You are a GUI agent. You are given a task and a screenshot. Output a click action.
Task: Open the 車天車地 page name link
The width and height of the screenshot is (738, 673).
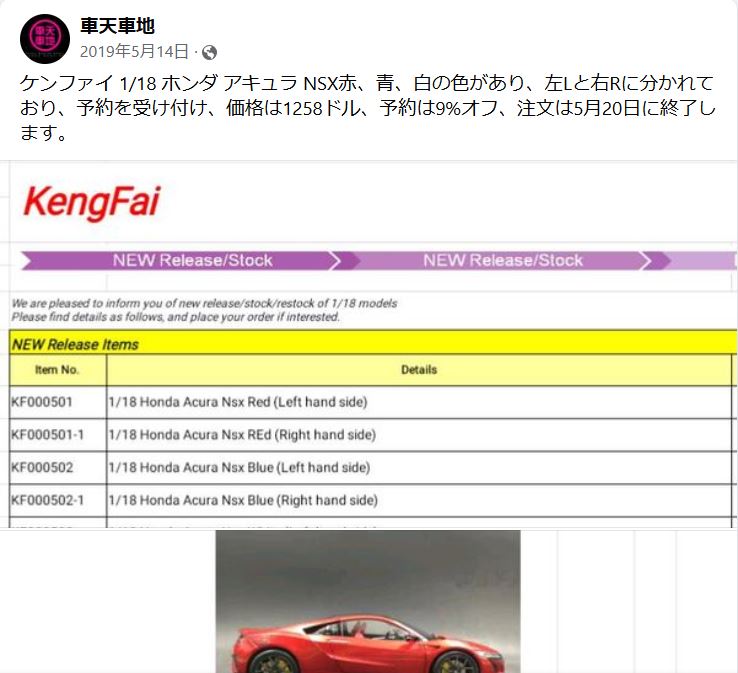point(117,26)
